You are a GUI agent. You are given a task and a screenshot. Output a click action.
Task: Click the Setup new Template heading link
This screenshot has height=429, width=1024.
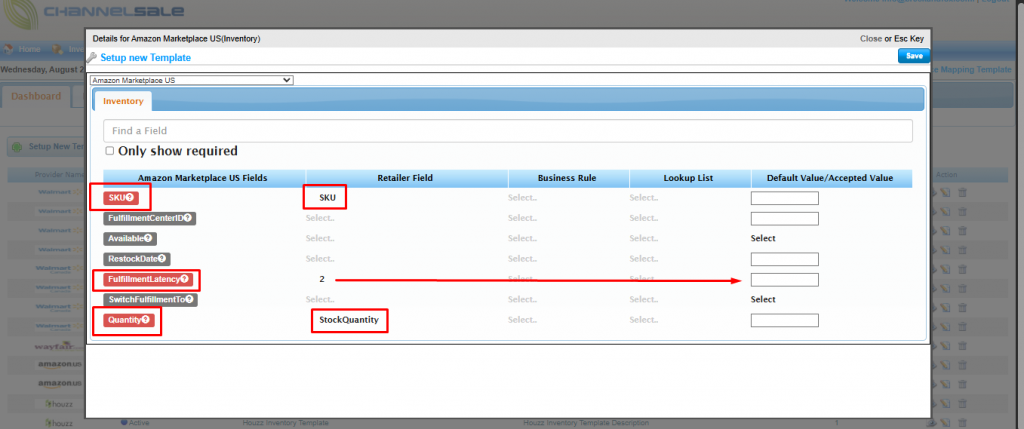146,57
